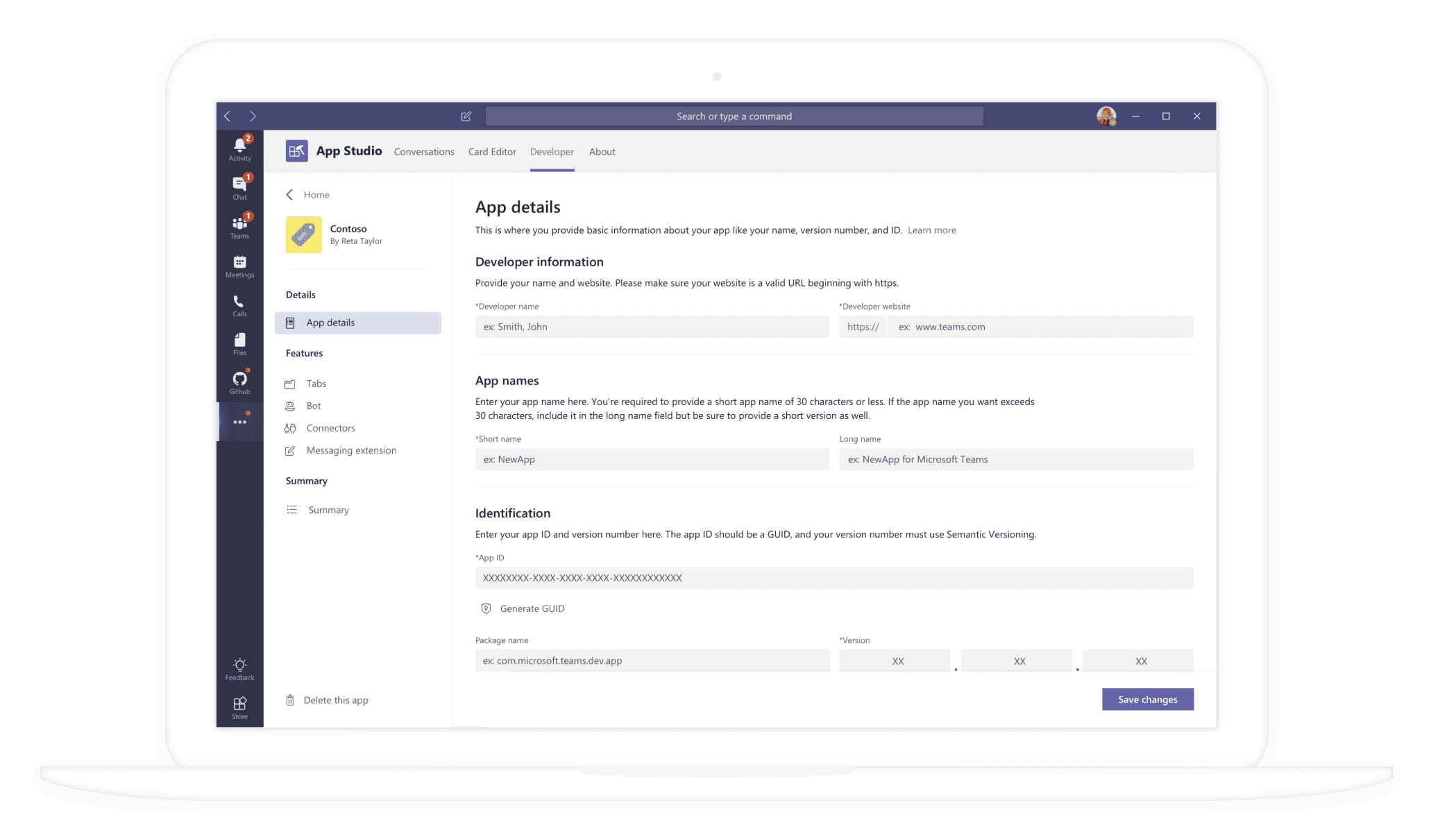The width and height of the screenshot is (1431, 840).
Task: Click the Features section label
Action: click(x=304, y=353)
